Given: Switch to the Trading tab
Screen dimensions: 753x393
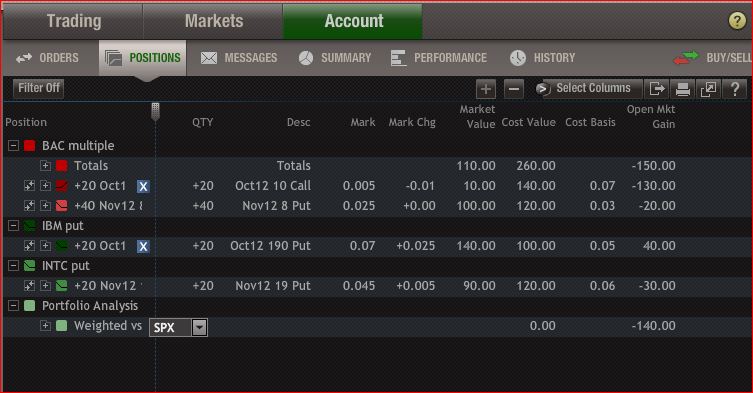Looking at the screenshot, I should click(x=73, y=21).
